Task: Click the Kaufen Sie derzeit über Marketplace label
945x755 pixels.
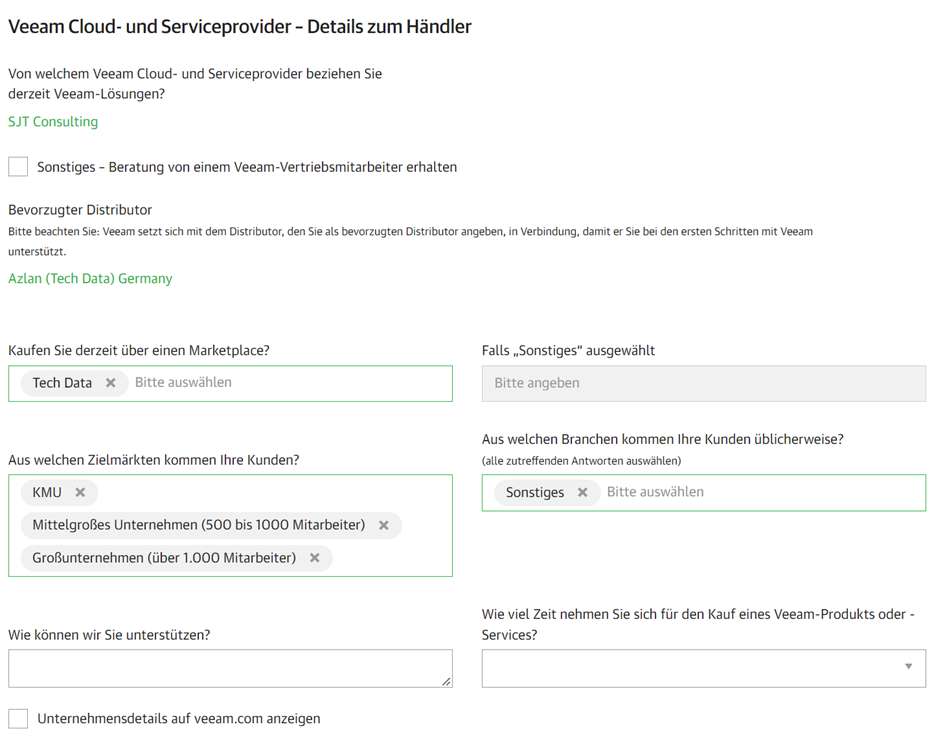Action: pos(139,350)
